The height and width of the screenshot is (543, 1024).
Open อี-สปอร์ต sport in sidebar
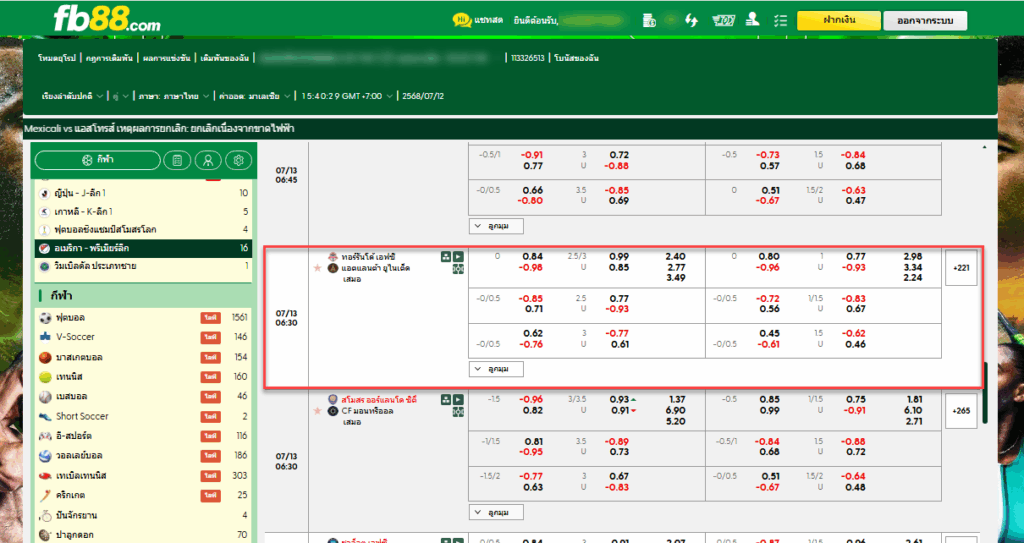click(144, 436)
